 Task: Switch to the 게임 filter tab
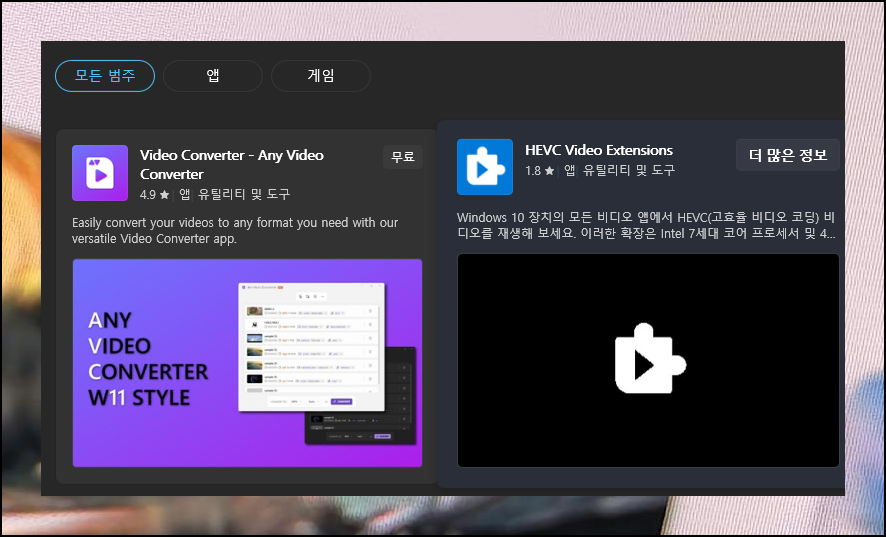tap(321, 76)
